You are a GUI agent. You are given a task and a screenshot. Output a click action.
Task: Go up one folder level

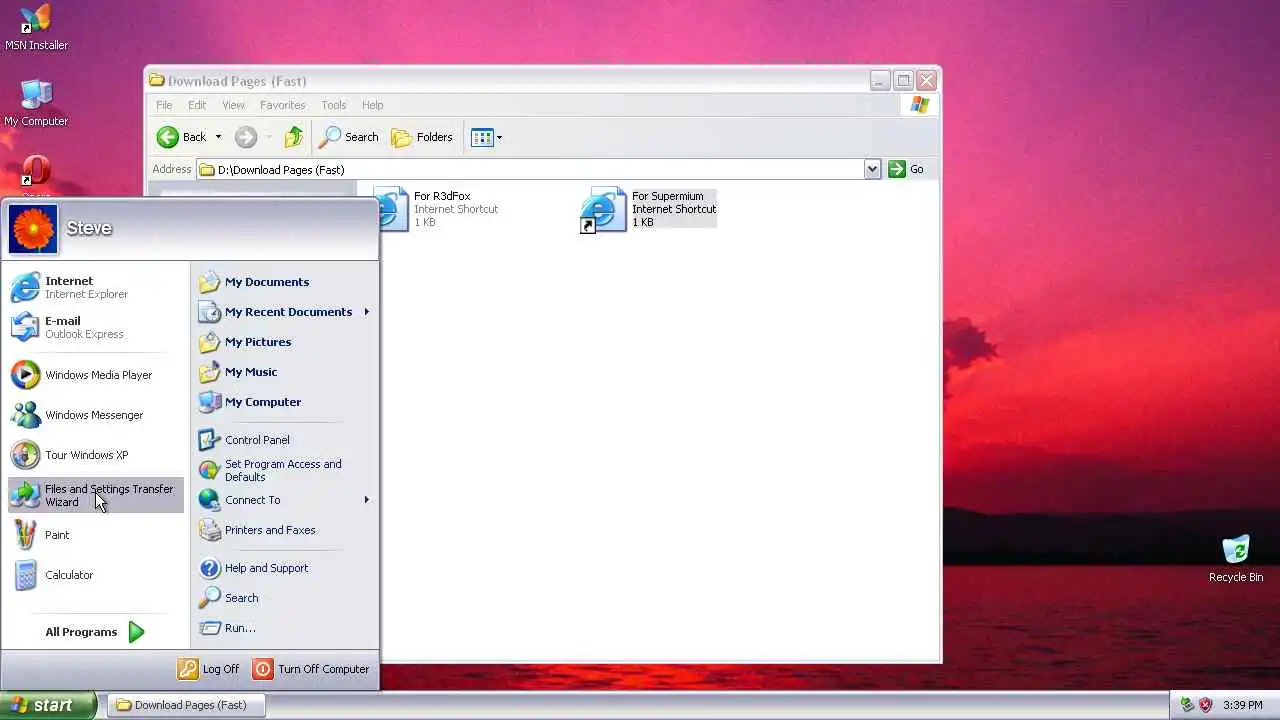click(x=293, y=137)
